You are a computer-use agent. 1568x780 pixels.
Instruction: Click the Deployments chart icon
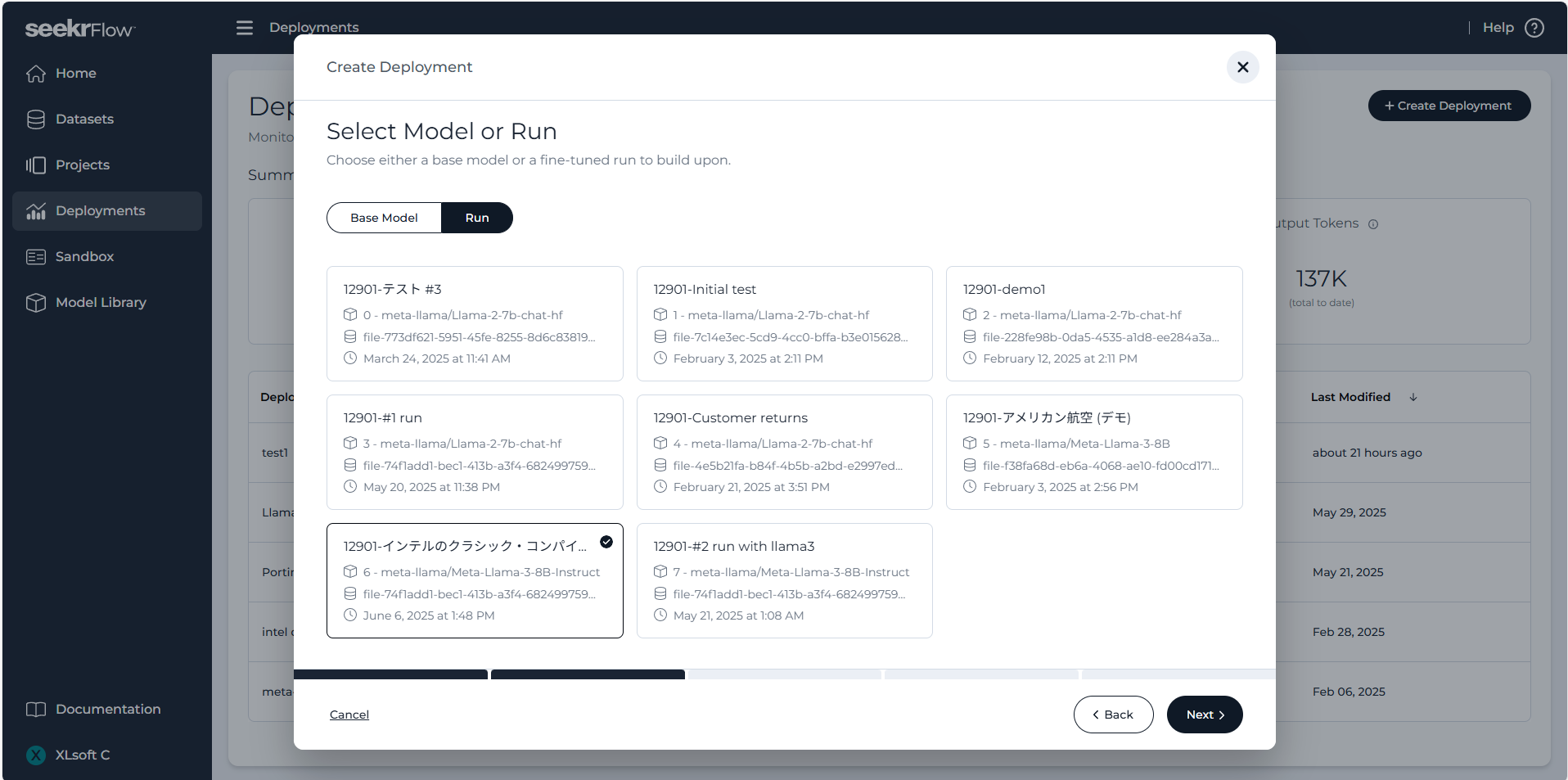point(35,211)
